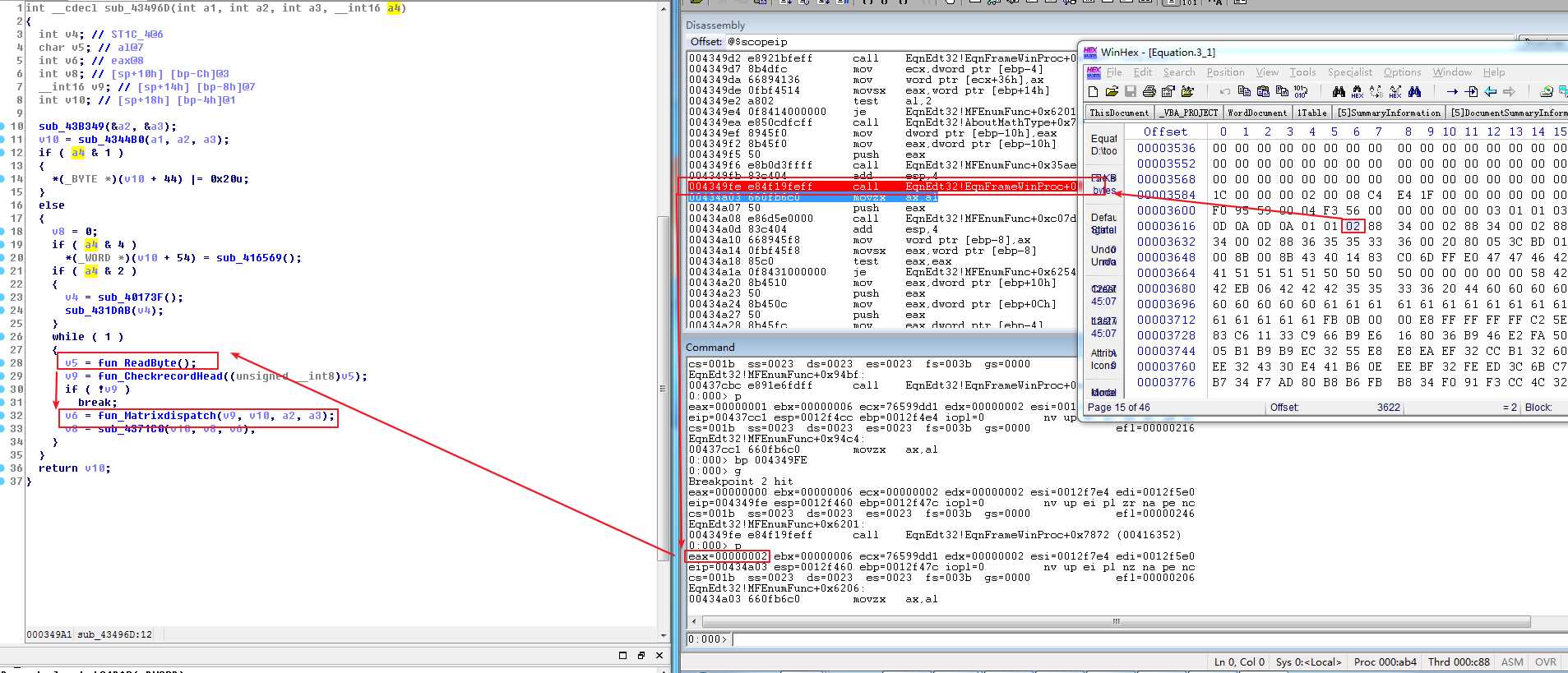
Task: Click the WinHex logo icon beside File menu
Action: pos(1094,72)
